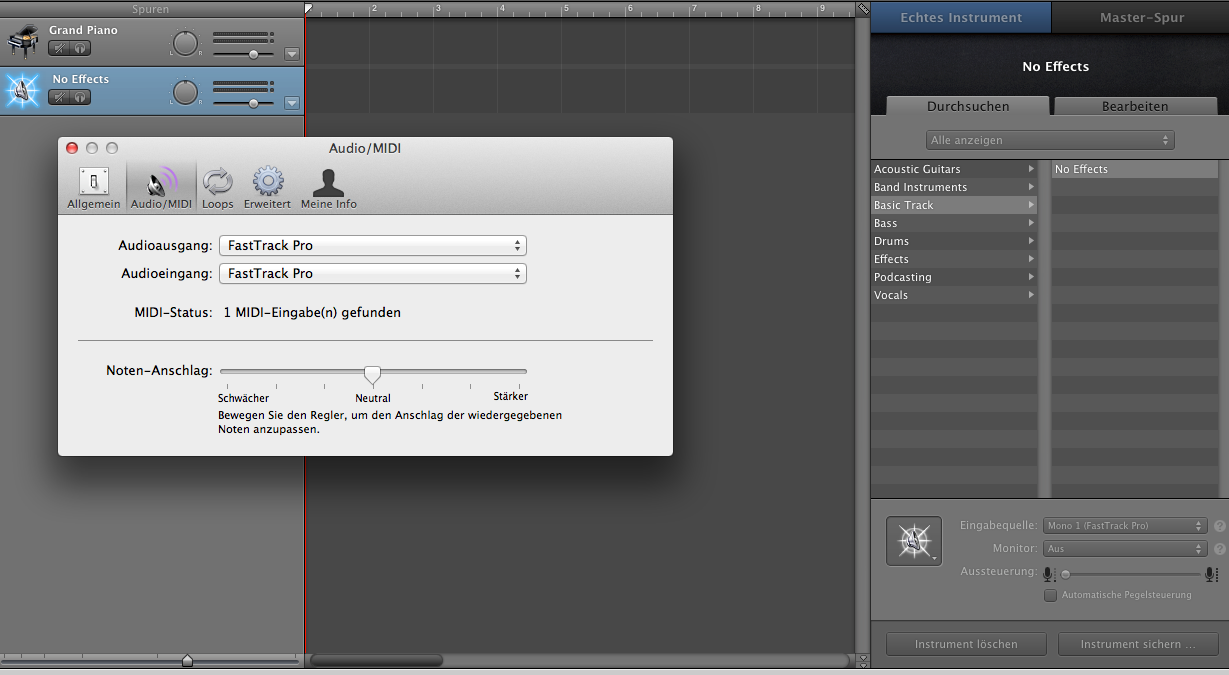Image resolution: width=1229 pixels, height=675 pixels.
Task: Click the Grand Piano track icon
Action: tap(22, 43)
